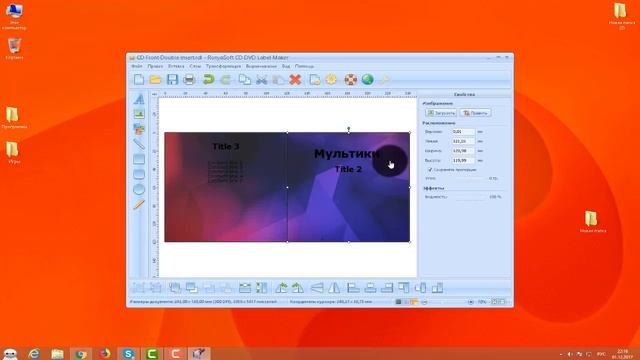Click the globe website icon
Viewport: 640px width, 360px height.
coord(367,80)
